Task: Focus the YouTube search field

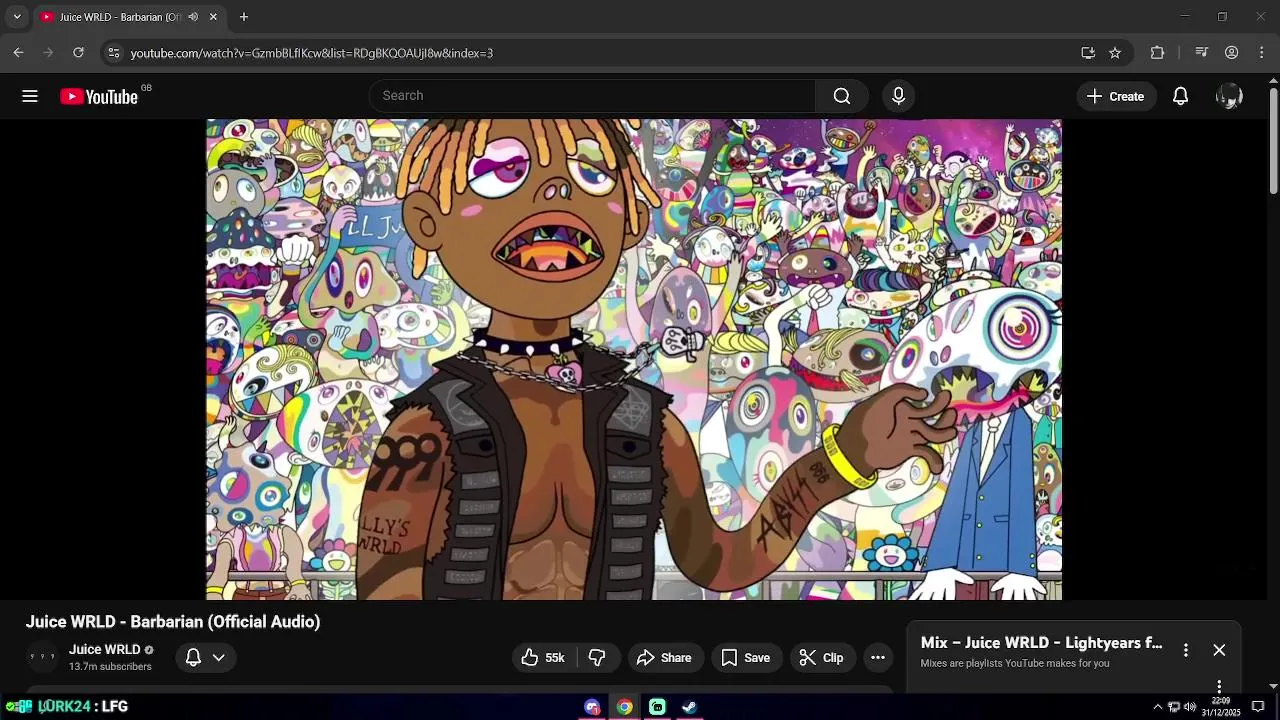Action: [x=592, y=96]
